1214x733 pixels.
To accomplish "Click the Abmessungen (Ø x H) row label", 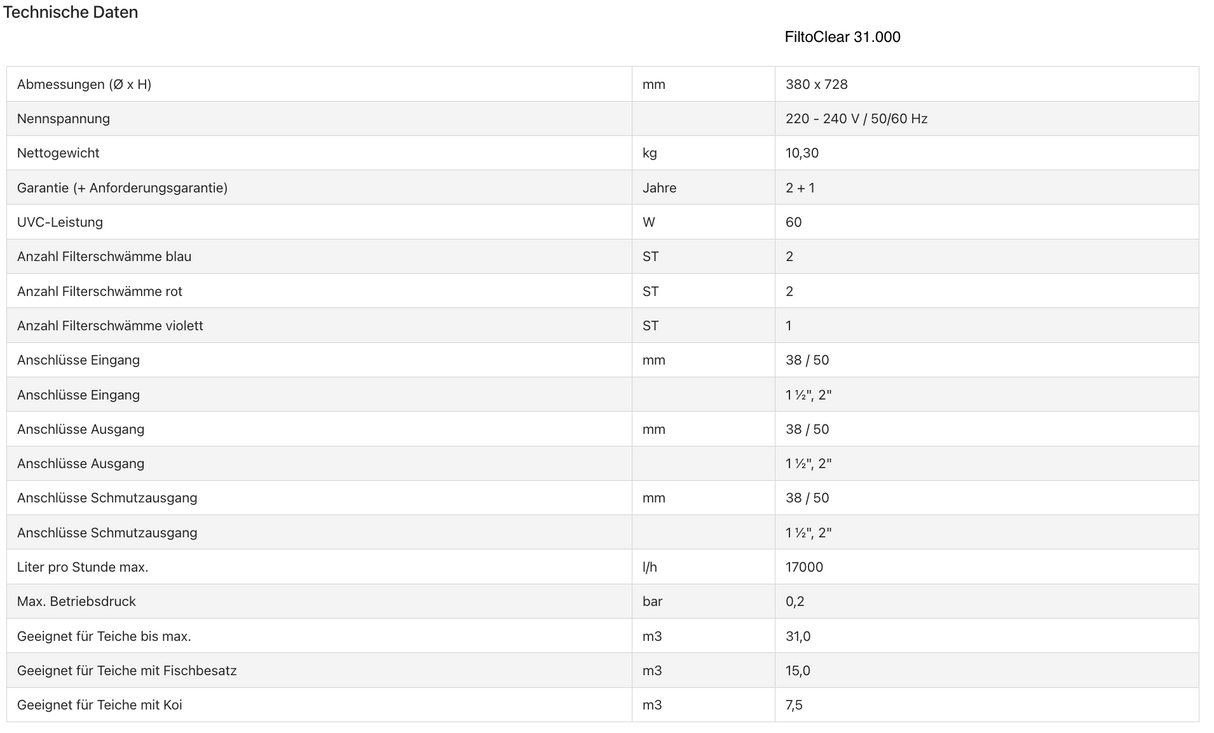I will click(84, 84).
